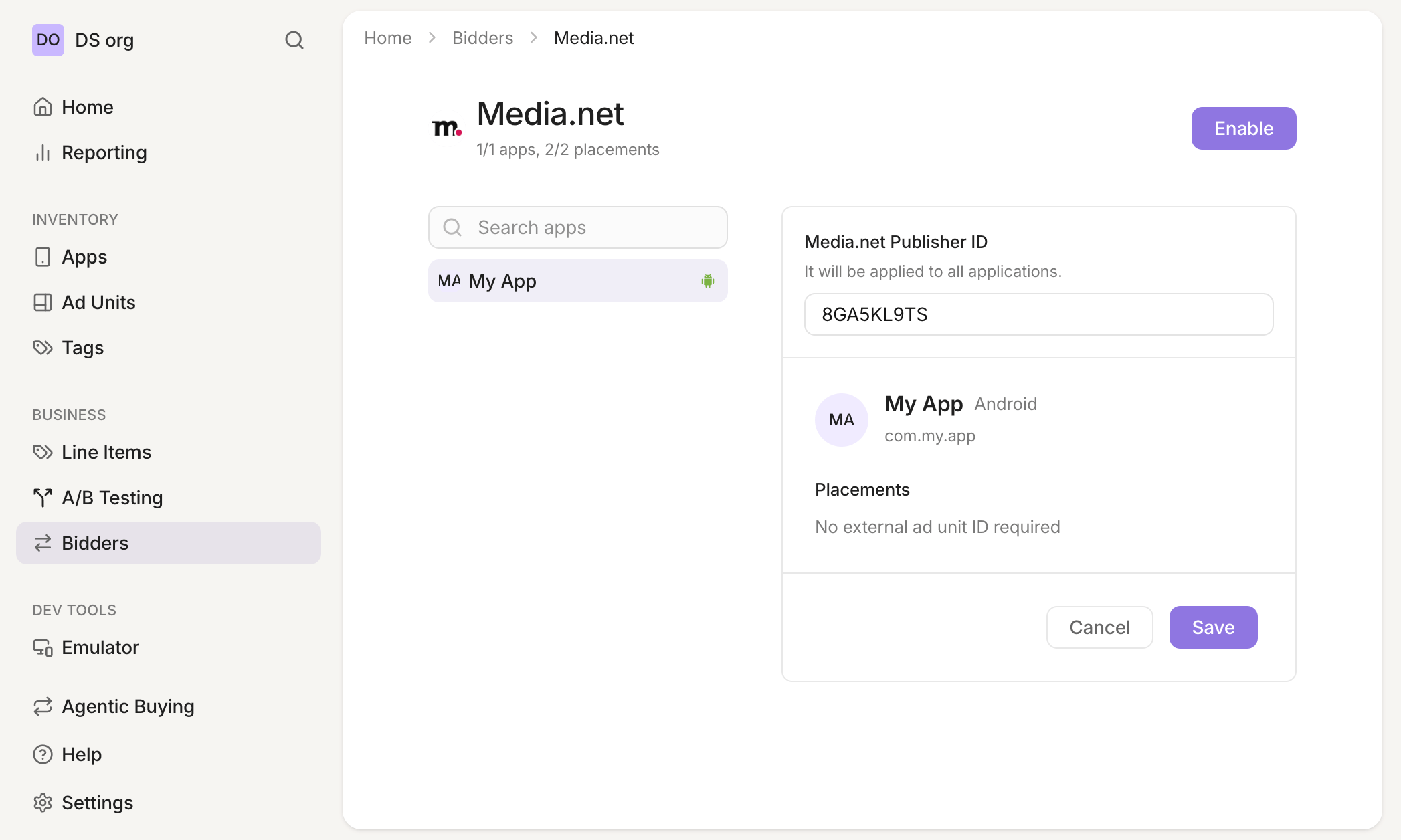Click the BUSINESS section header
This screenshot has height=840, width=1401.
[69, 415]
